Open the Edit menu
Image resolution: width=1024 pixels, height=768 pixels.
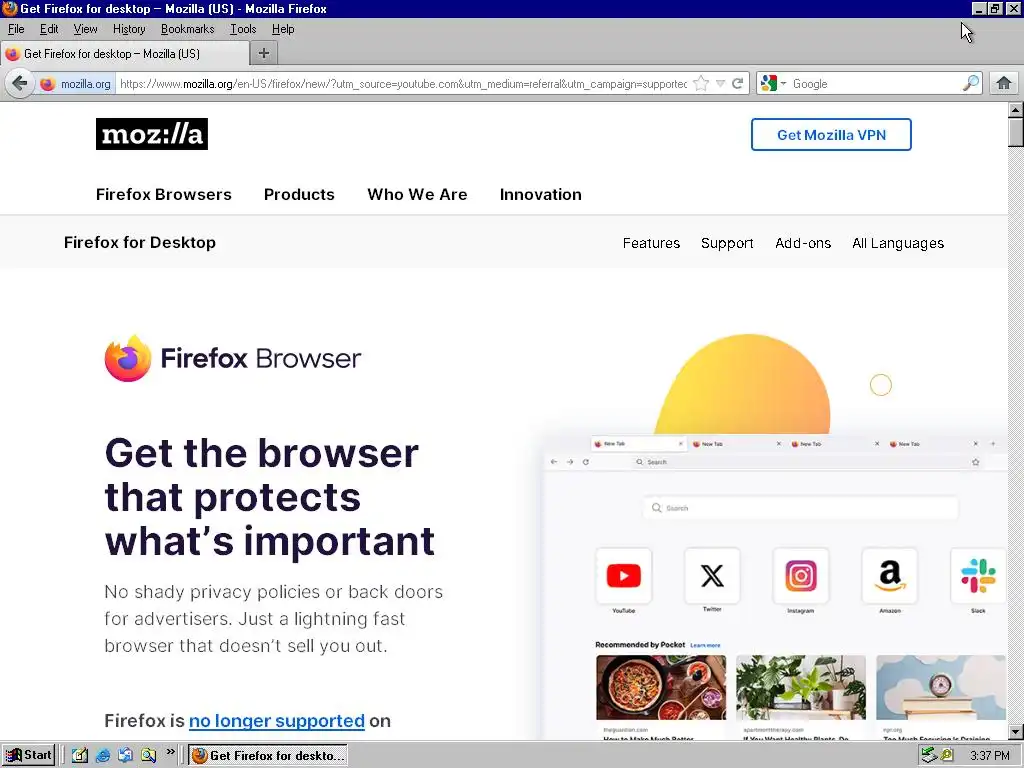49,29
